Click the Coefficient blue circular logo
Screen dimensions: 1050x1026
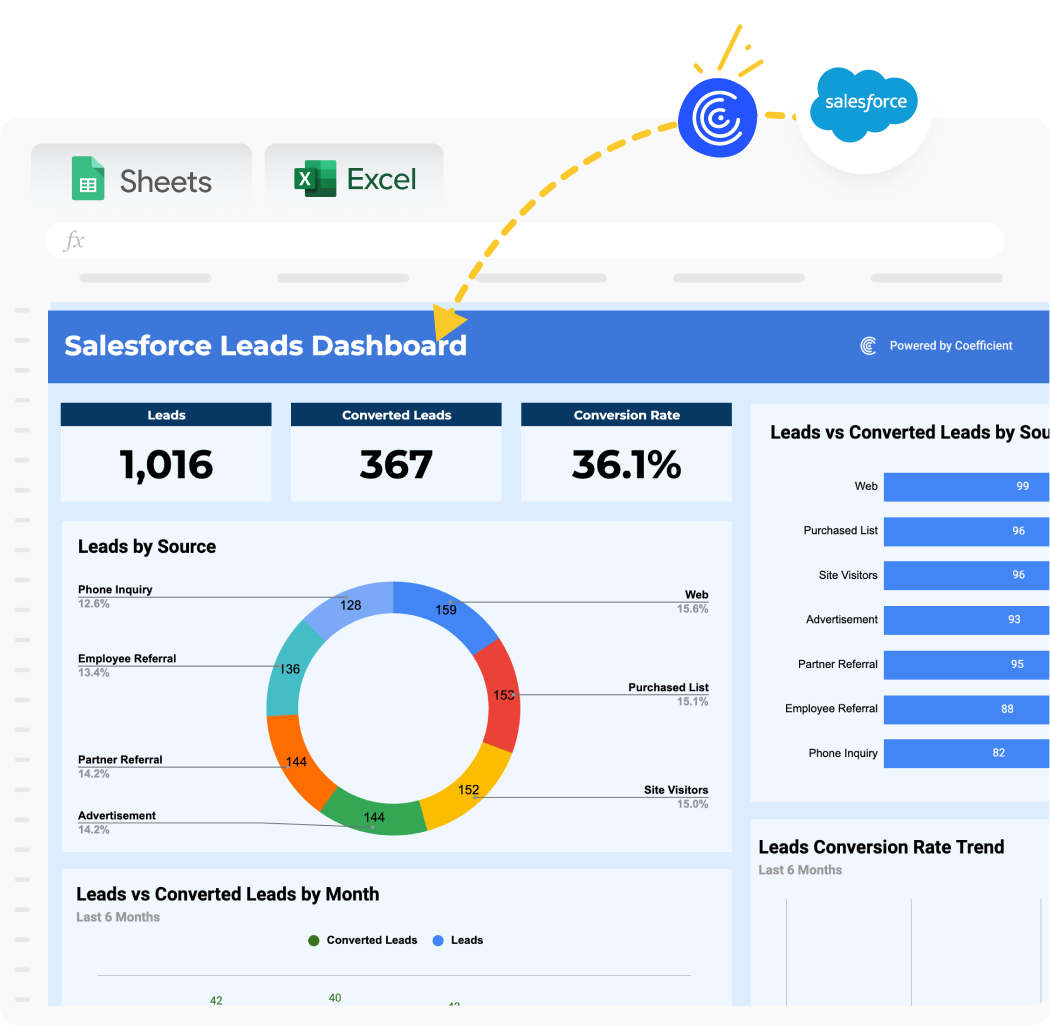pyautogui.click(x=717, y=118)
